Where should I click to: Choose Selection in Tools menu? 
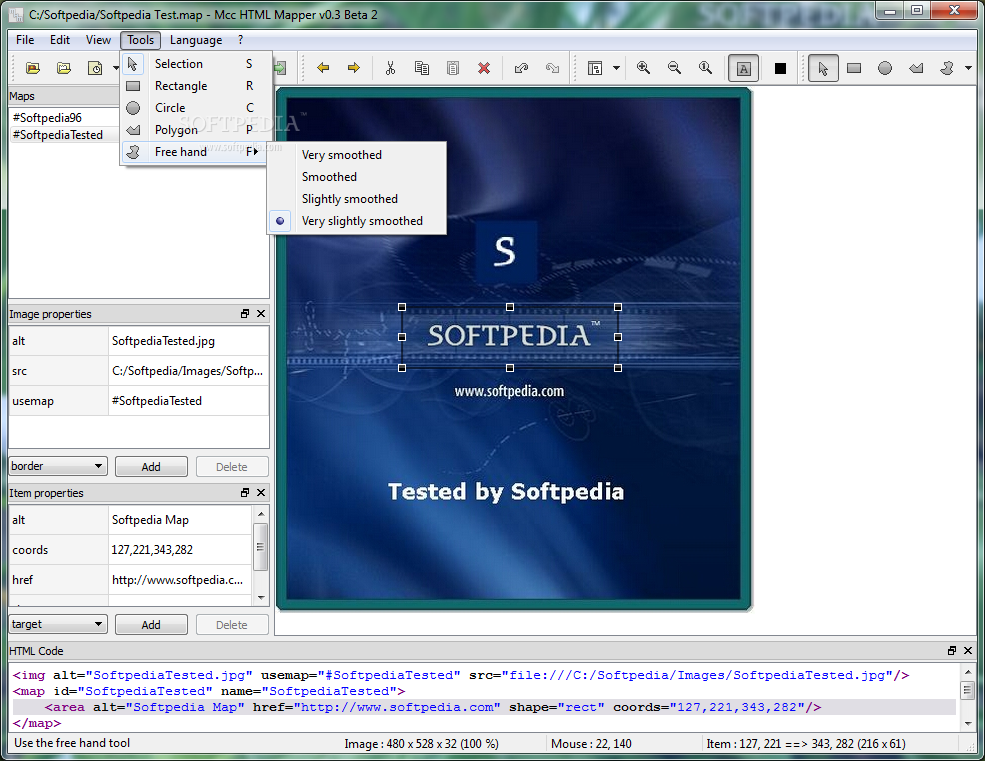point(196,64)
